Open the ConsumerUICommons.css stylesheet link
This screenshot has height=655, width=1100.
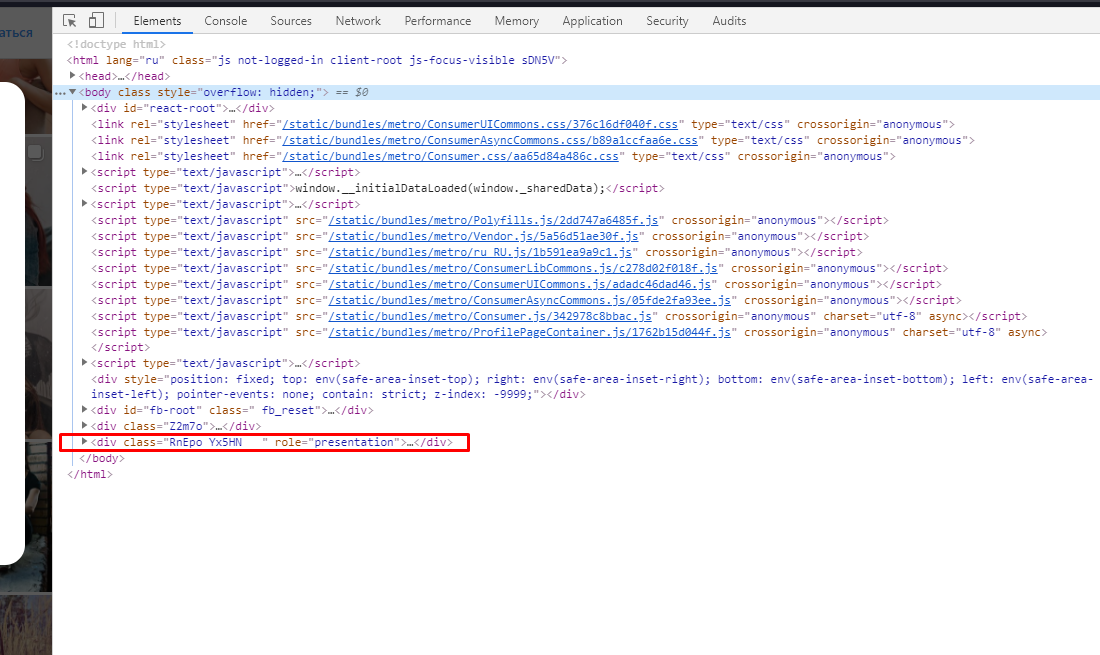tap(480, 124)
